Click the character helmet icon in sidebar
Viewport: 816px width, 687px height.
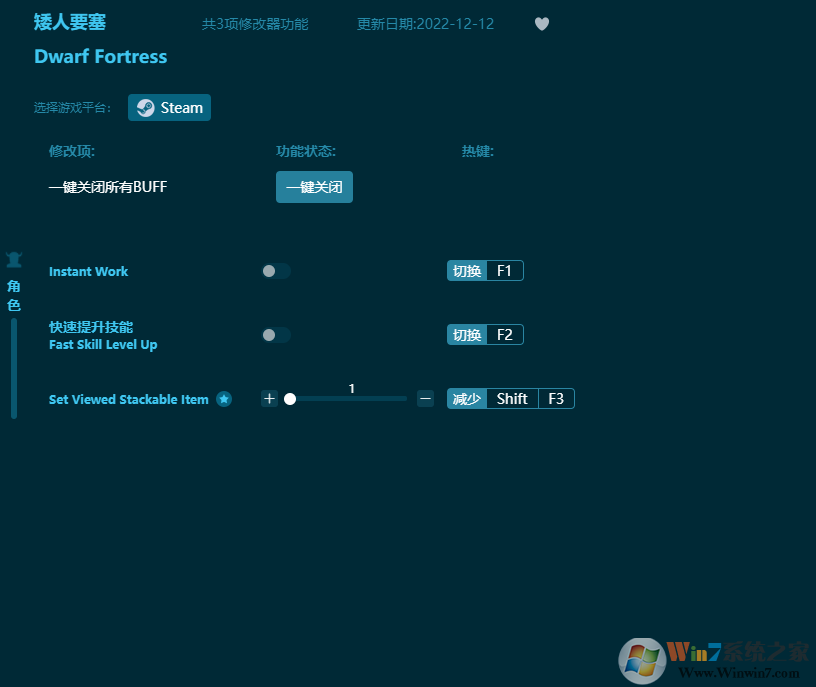(14, 259)
